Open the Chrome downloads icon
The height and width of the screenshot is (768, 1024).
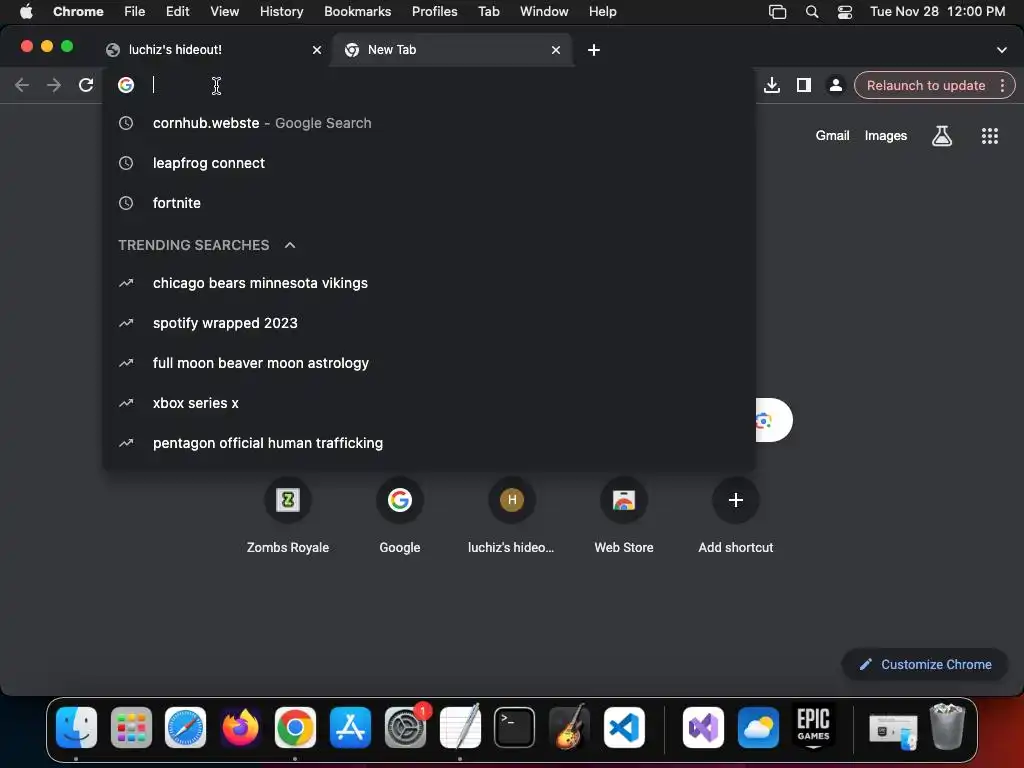tap(772, 85)
